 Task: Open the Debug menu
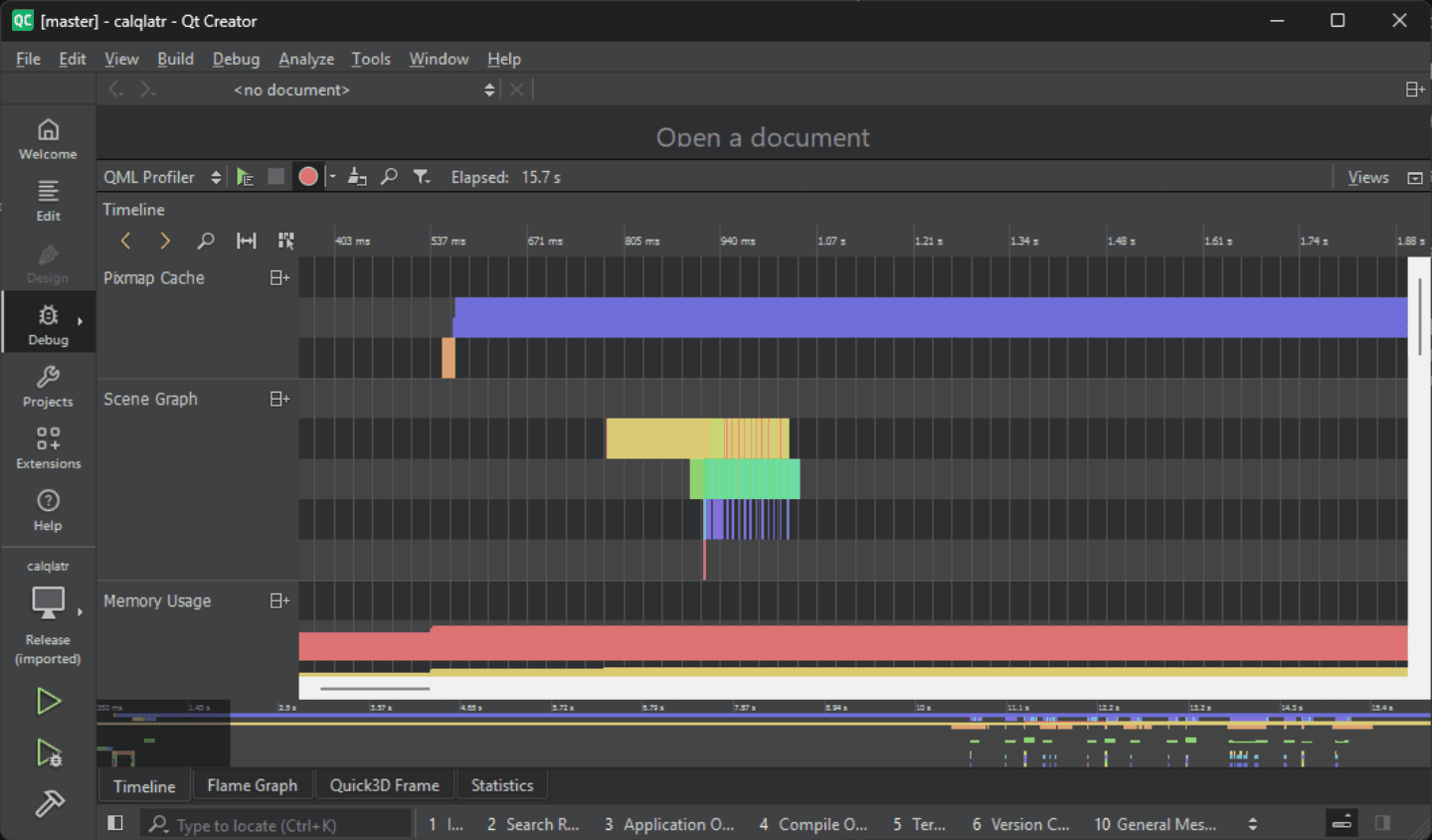coord(236,59)
